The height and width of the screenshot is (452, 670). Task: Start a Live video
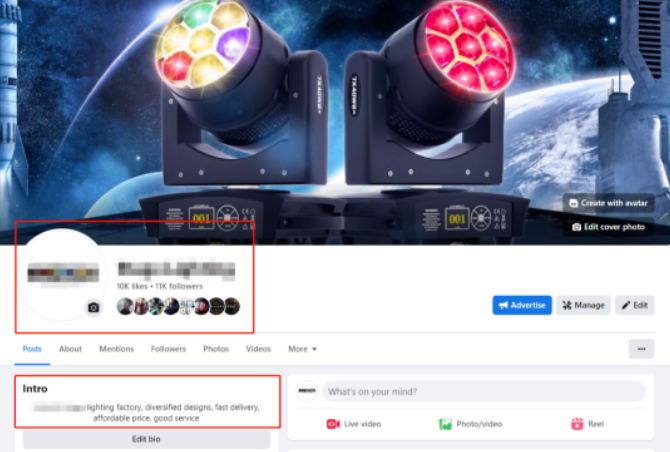coord(354,424)
